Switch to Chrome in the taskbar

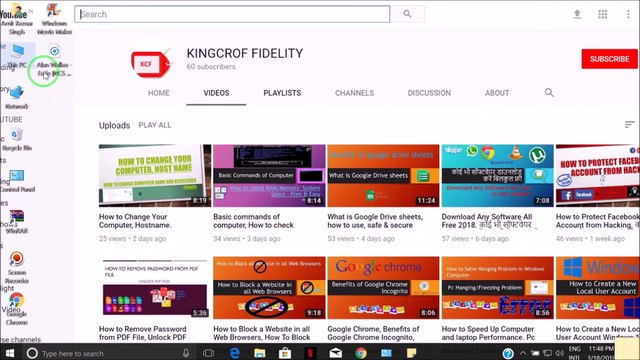pyautogui.click(x=361, y=353)
